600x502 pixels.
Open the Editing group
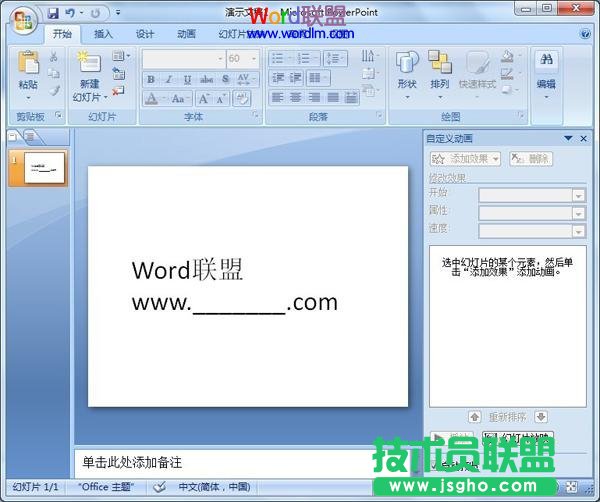(x=546, y=75)
